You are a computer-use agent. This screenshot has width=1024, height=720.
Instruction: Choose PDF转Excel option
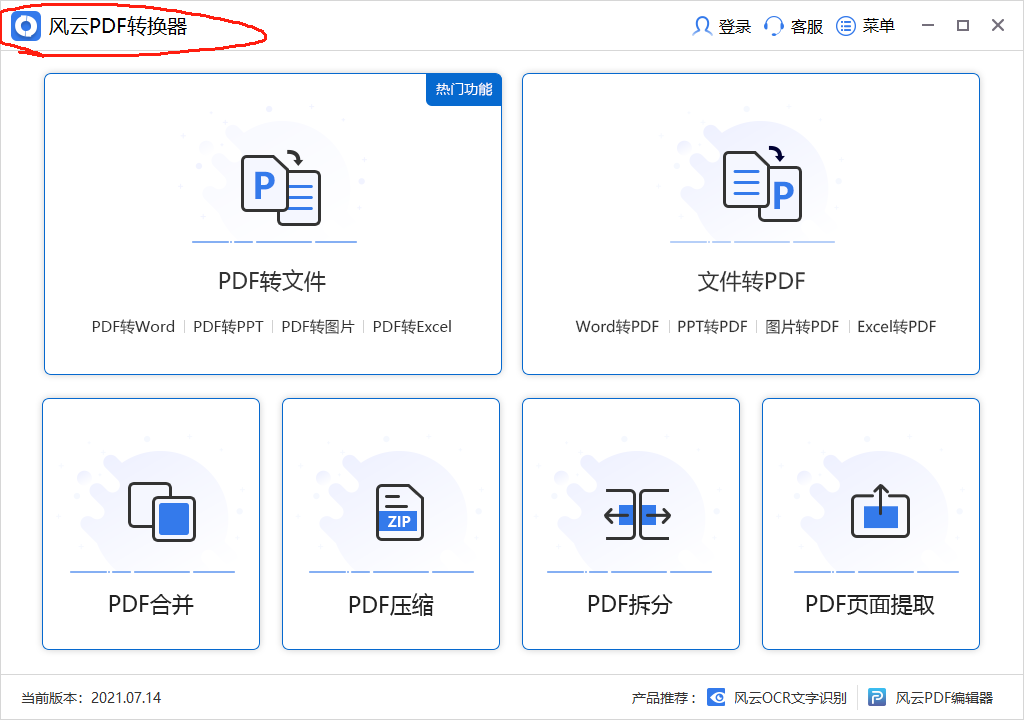pyautogui.click(x=412, y=327)
